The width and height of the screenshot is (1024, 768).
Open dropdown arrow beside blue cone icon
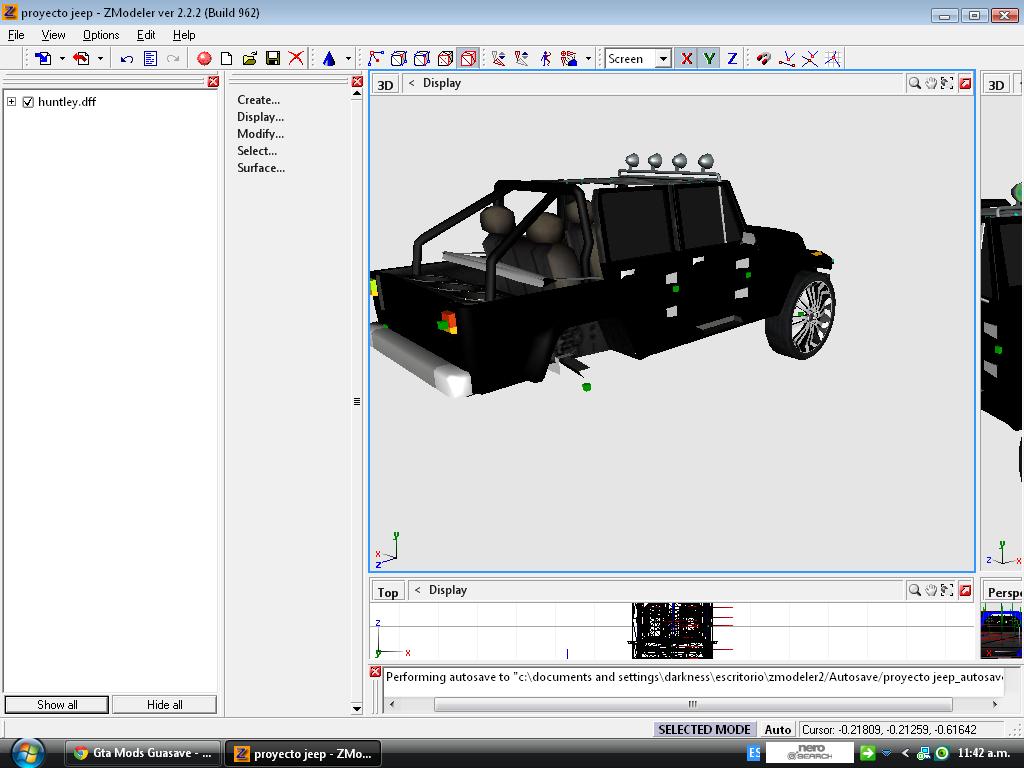(x=348, y=59)
